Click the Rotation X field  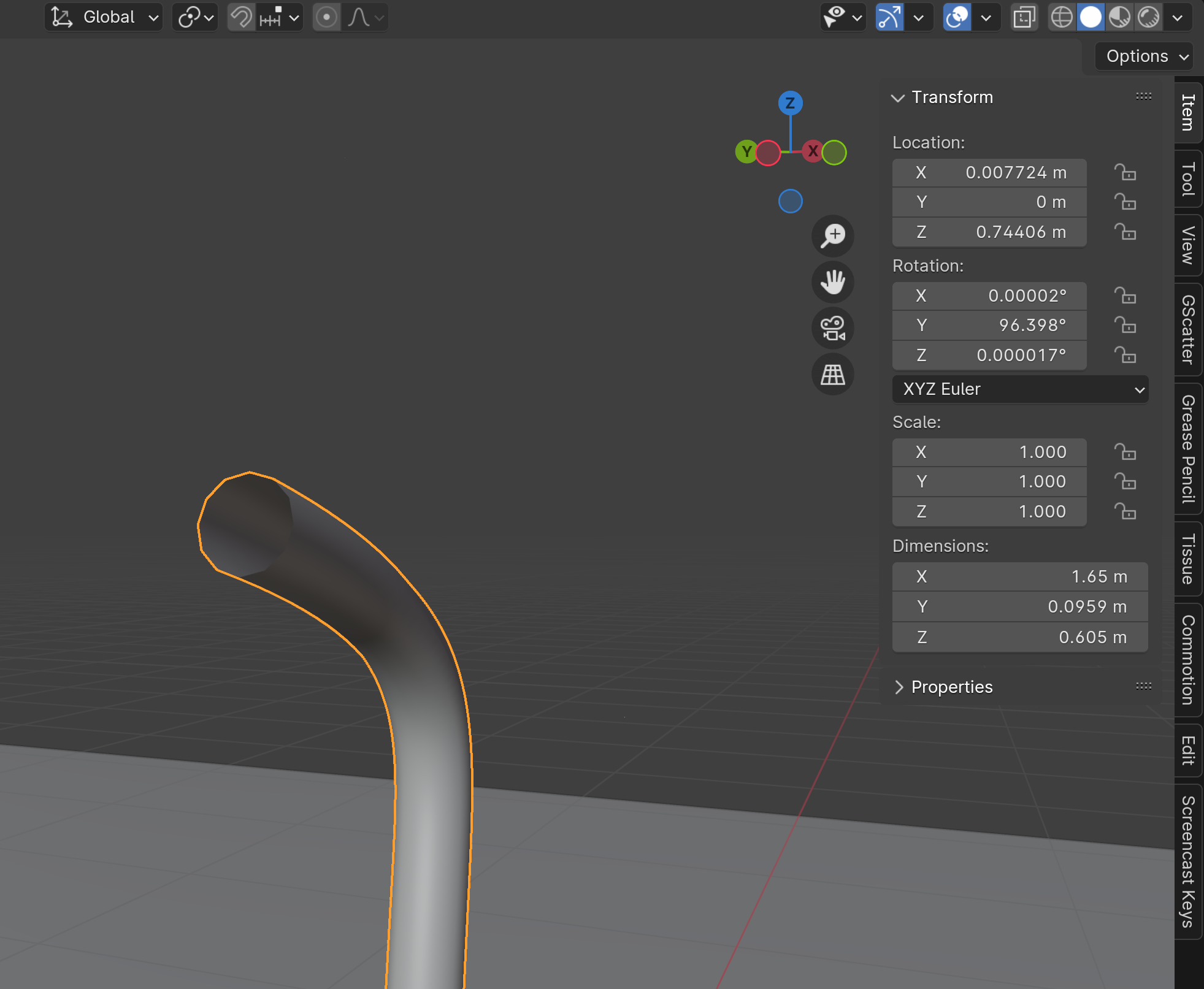(989, 296)
